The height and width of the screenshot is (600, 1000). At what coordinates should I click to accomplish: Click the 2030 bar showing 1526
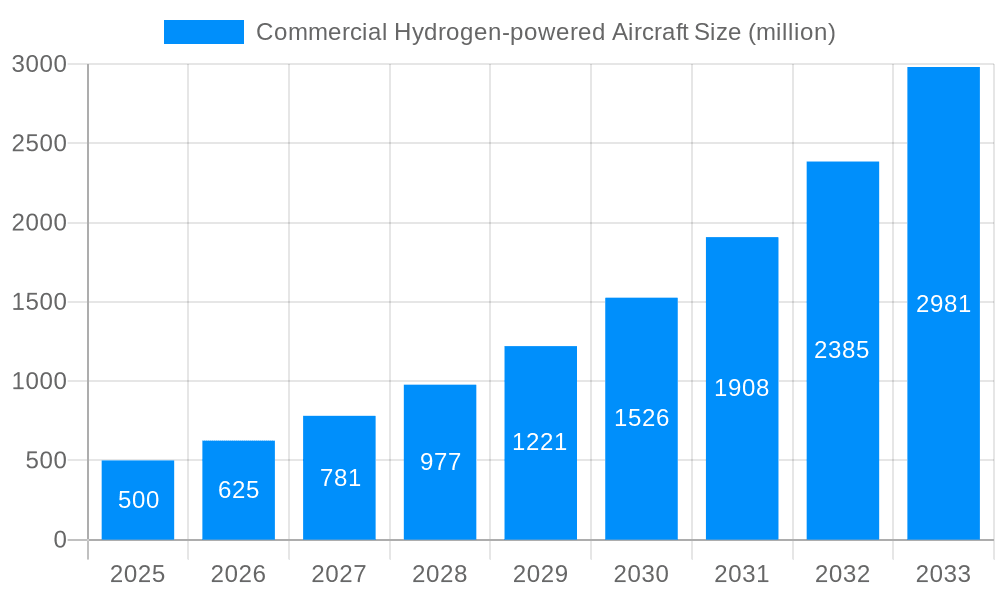tap(642, 420)
